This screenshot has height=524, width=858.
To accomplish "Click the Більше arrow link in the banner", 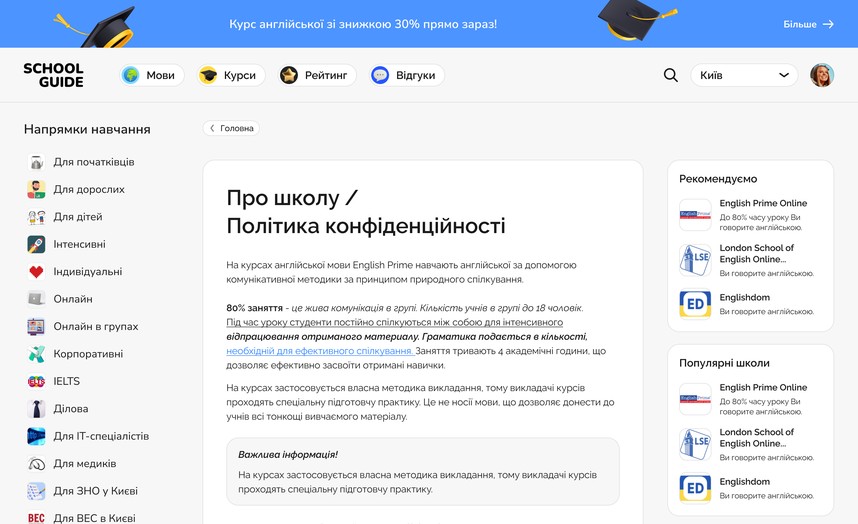I will click(808, 24).
